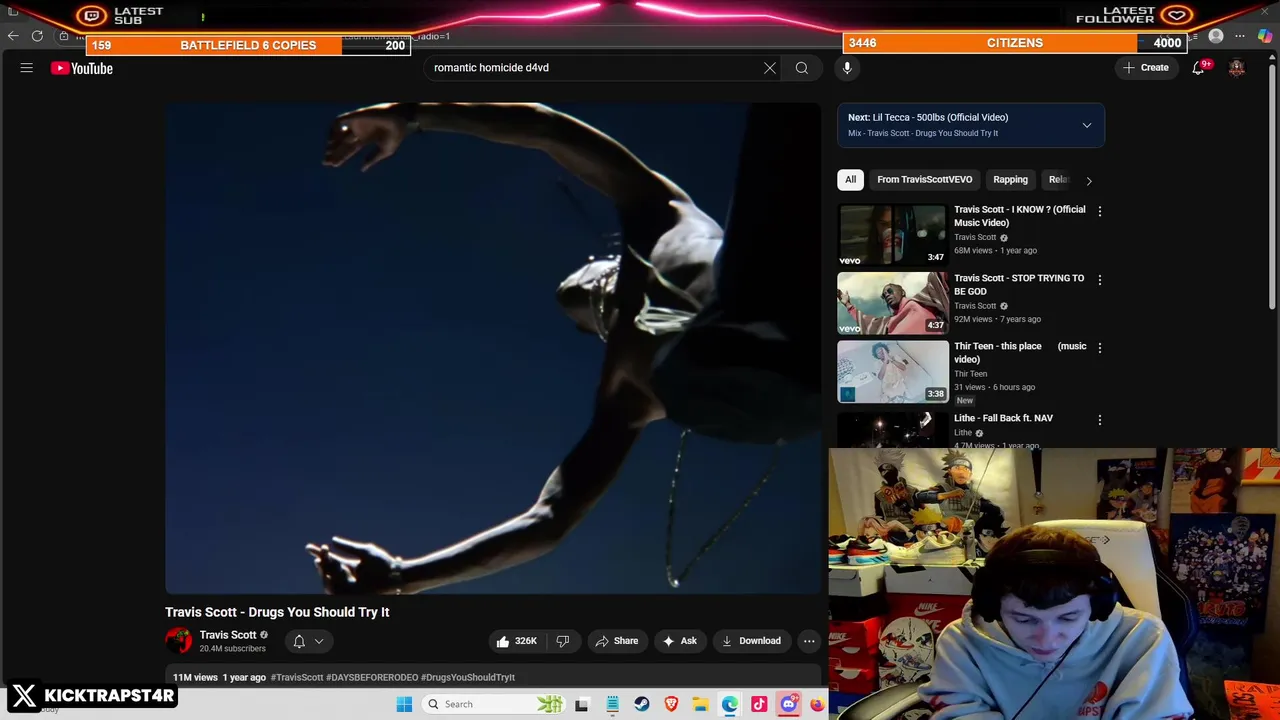The width and height of the screenshot is (1280, 720).
Task: Open more actions under the video
Action: [809, 641]
